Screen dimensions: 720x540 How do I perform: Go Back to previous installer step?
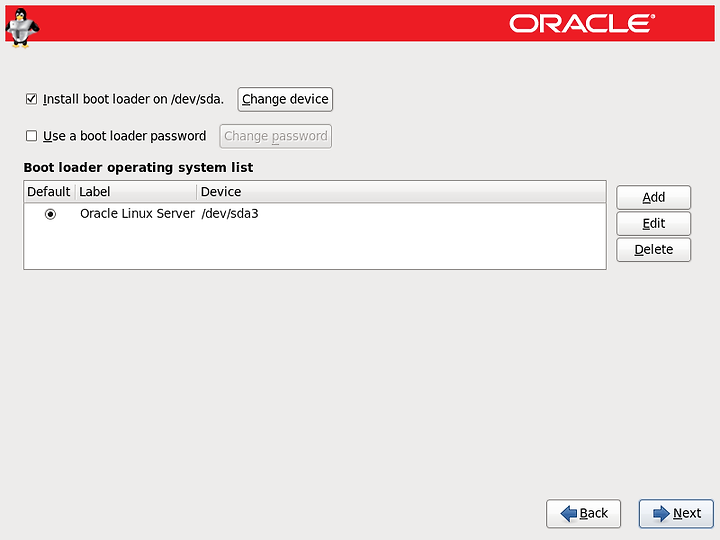tap(584, 513)
